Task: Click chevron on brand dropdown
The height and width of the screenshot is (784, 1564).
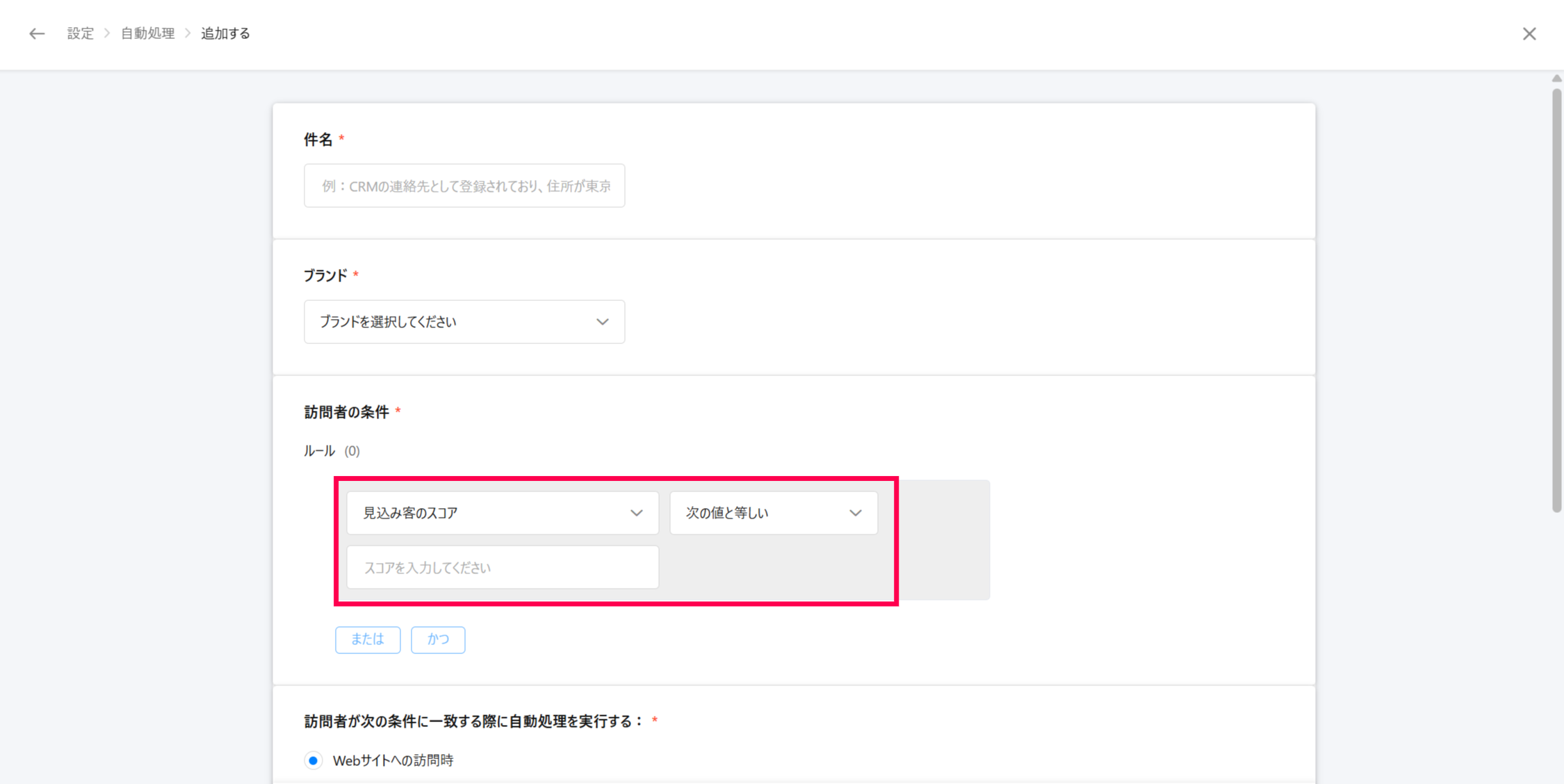Action: pyautogui.click(x=602, y=322)
